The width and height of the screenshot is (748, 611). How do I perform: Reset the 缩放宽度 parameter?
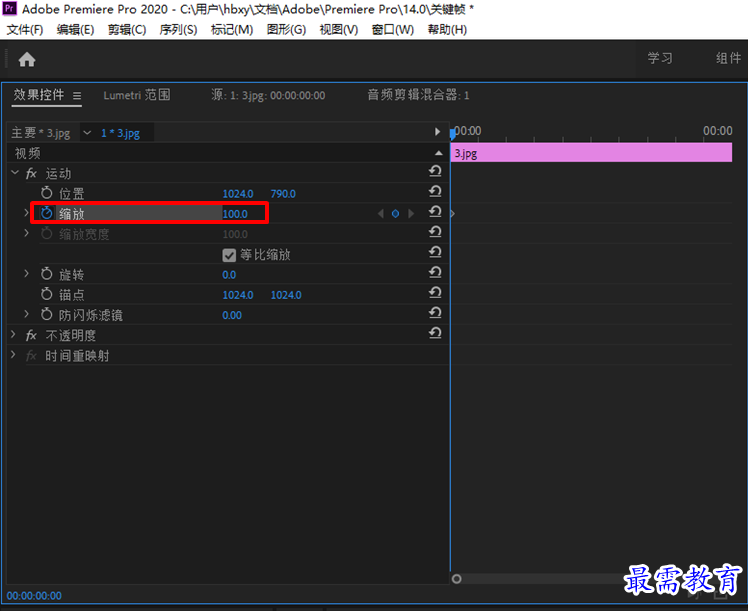(x=435, y=232)
